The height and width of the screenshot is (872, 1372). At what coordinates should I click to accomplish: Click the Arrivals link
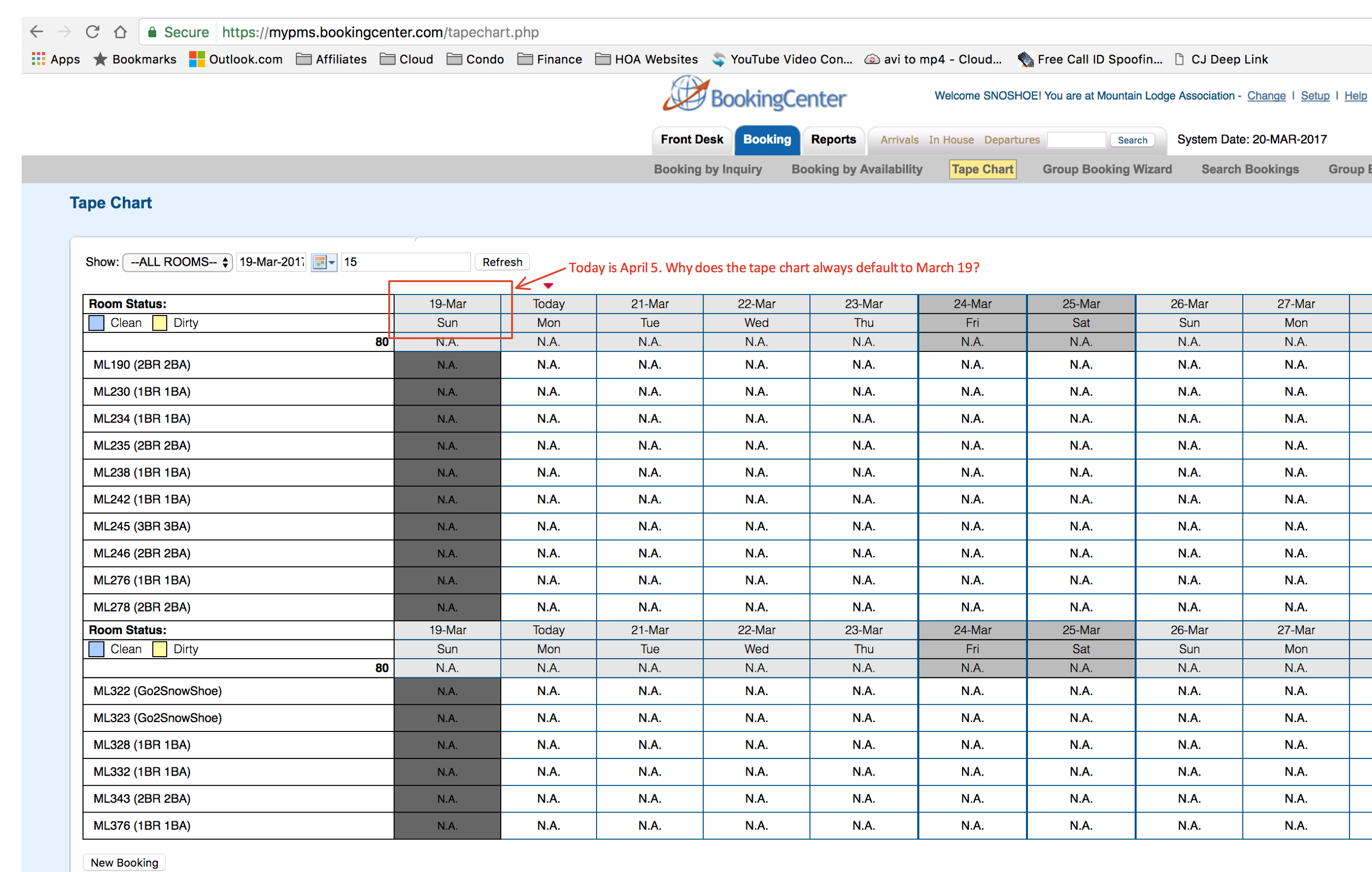[x=899, y=140]
